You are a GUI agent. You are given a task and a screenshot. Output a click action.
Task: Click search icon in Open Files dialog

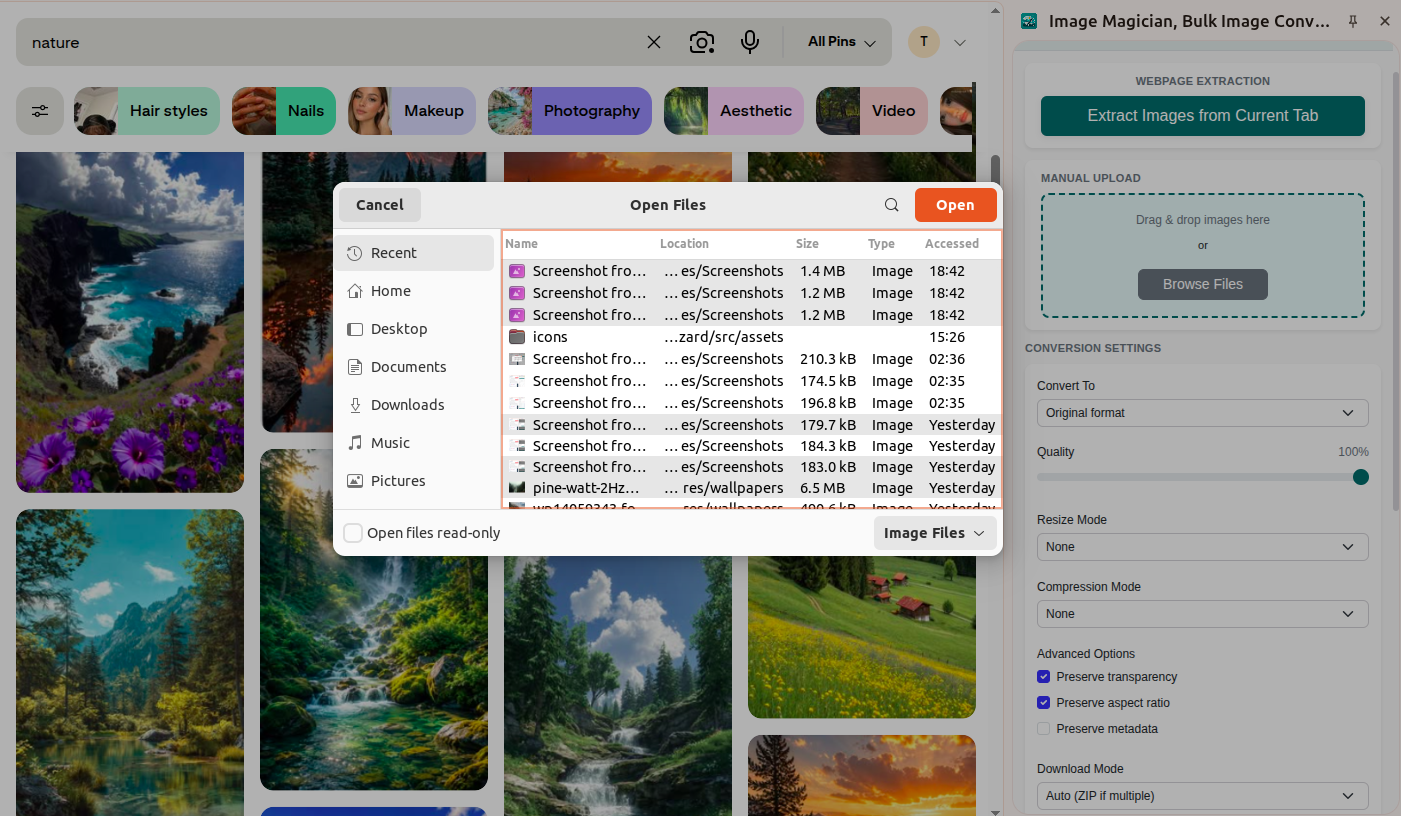892,205
